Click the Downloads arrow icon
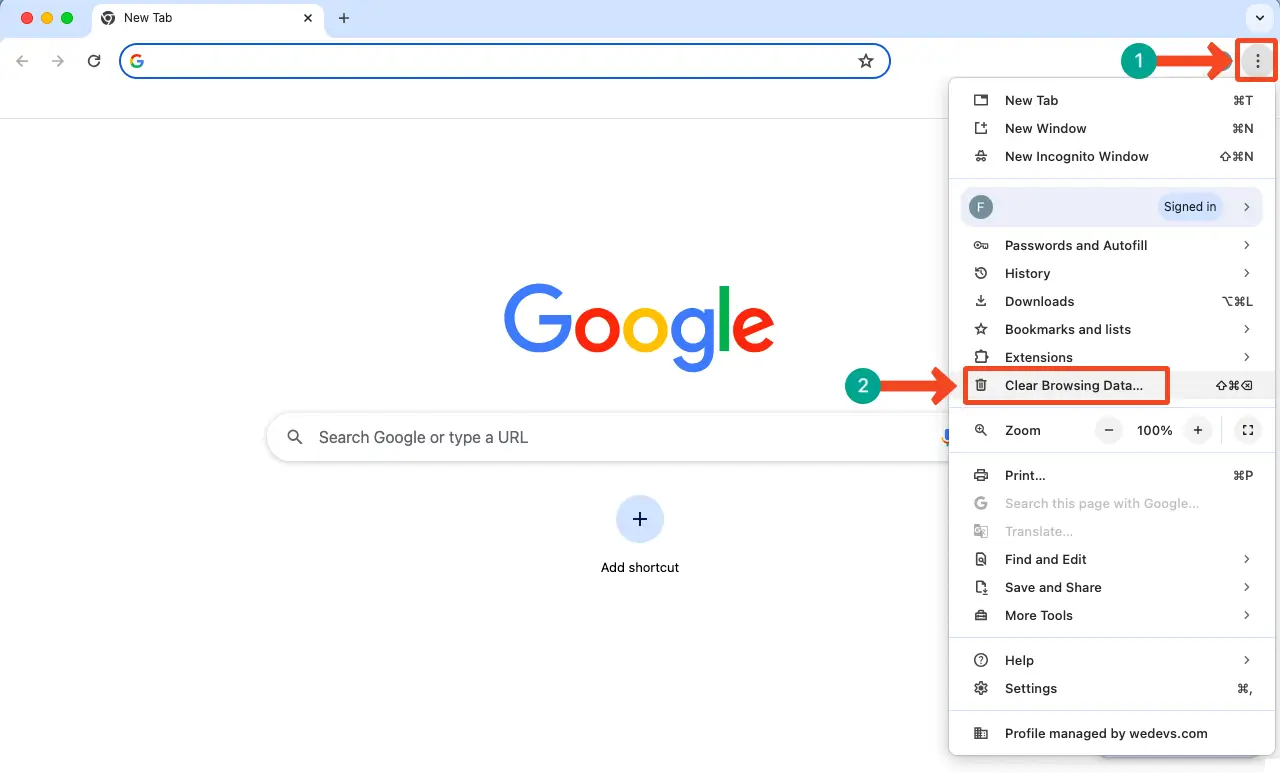Screen dimensions: 1280x773 (x=981, y=301)
